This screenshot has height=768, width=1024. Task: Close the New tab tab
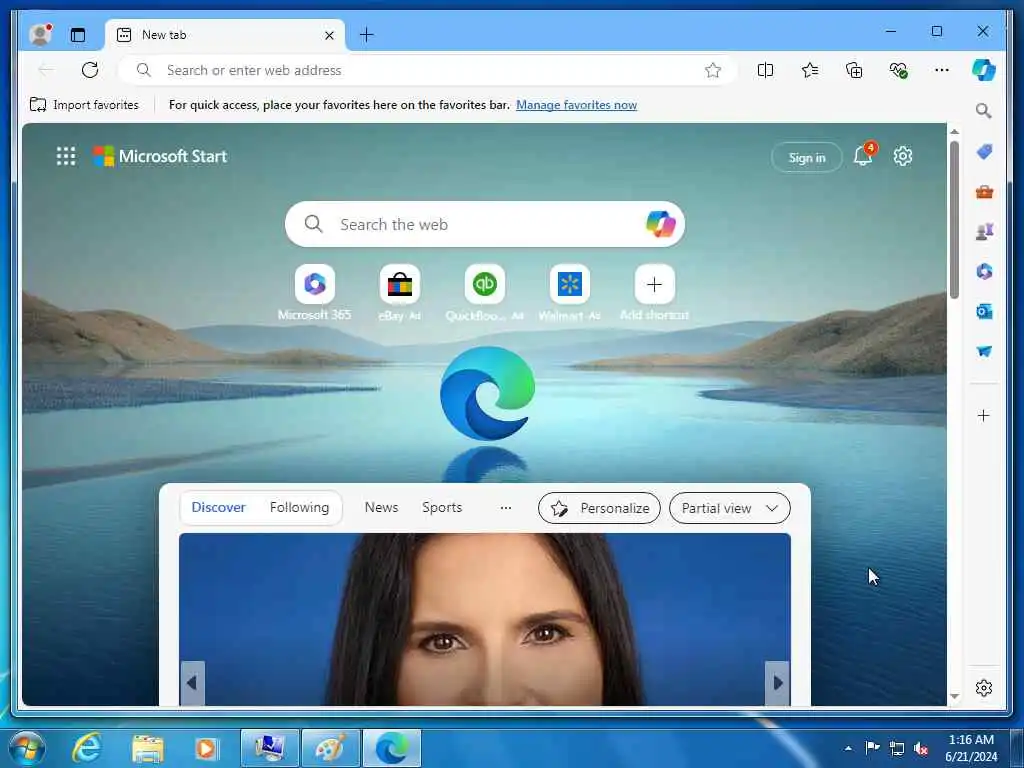329,35
